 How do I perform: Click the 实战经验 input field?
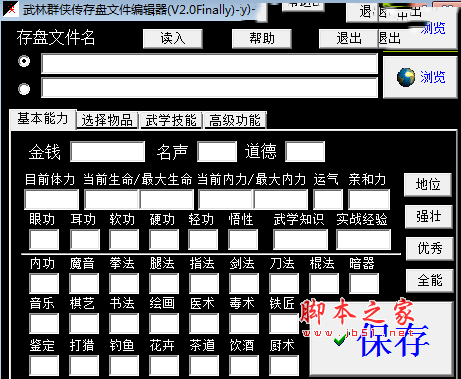click(363, 239)
